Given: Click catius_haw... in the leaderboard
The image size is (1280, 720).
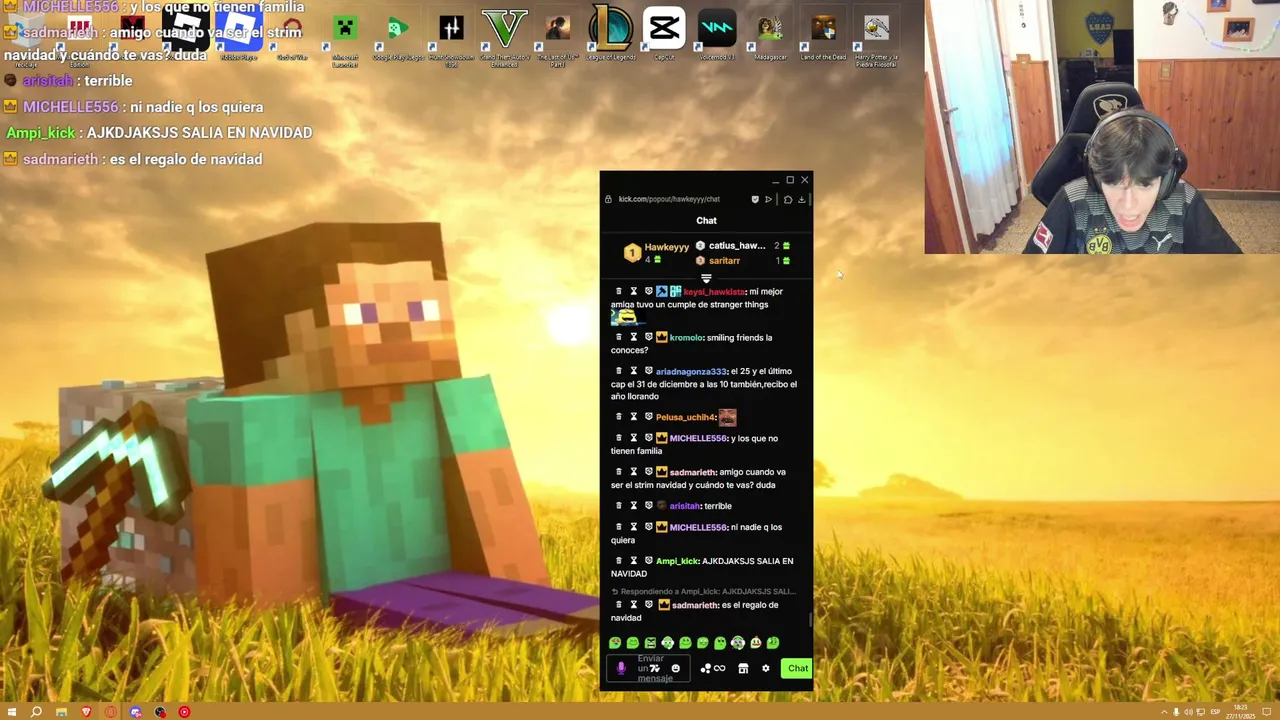Looking at the screenshot, I should pos(737,246).
